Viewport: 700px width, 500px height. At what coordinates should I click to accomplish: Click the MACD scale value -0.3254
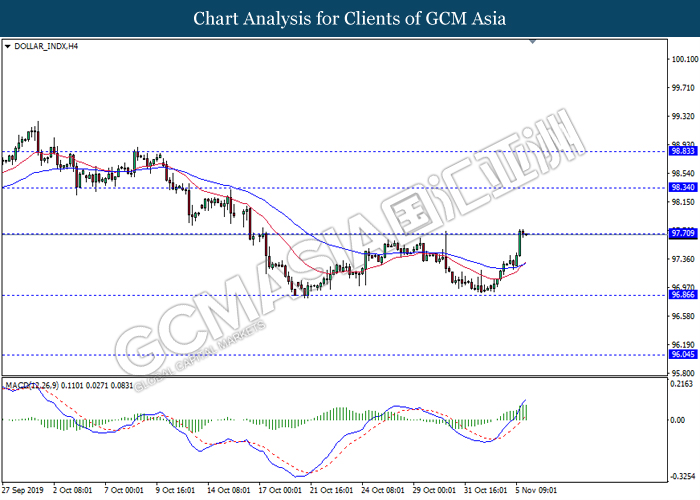681,476
